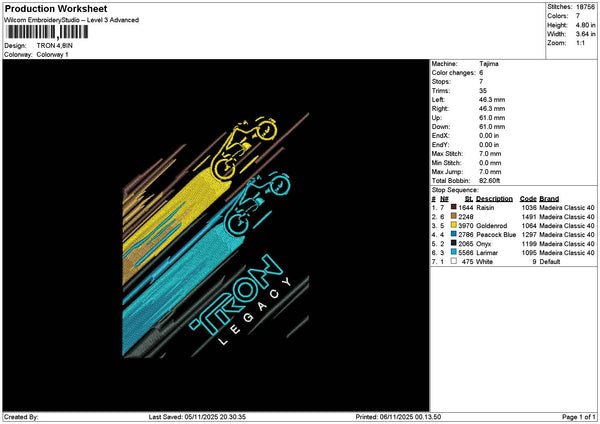The width and height of the screenshot is (600, 424).
Task: Pick the Peacock Blue color swatch
Action: [x=453, y=234]
